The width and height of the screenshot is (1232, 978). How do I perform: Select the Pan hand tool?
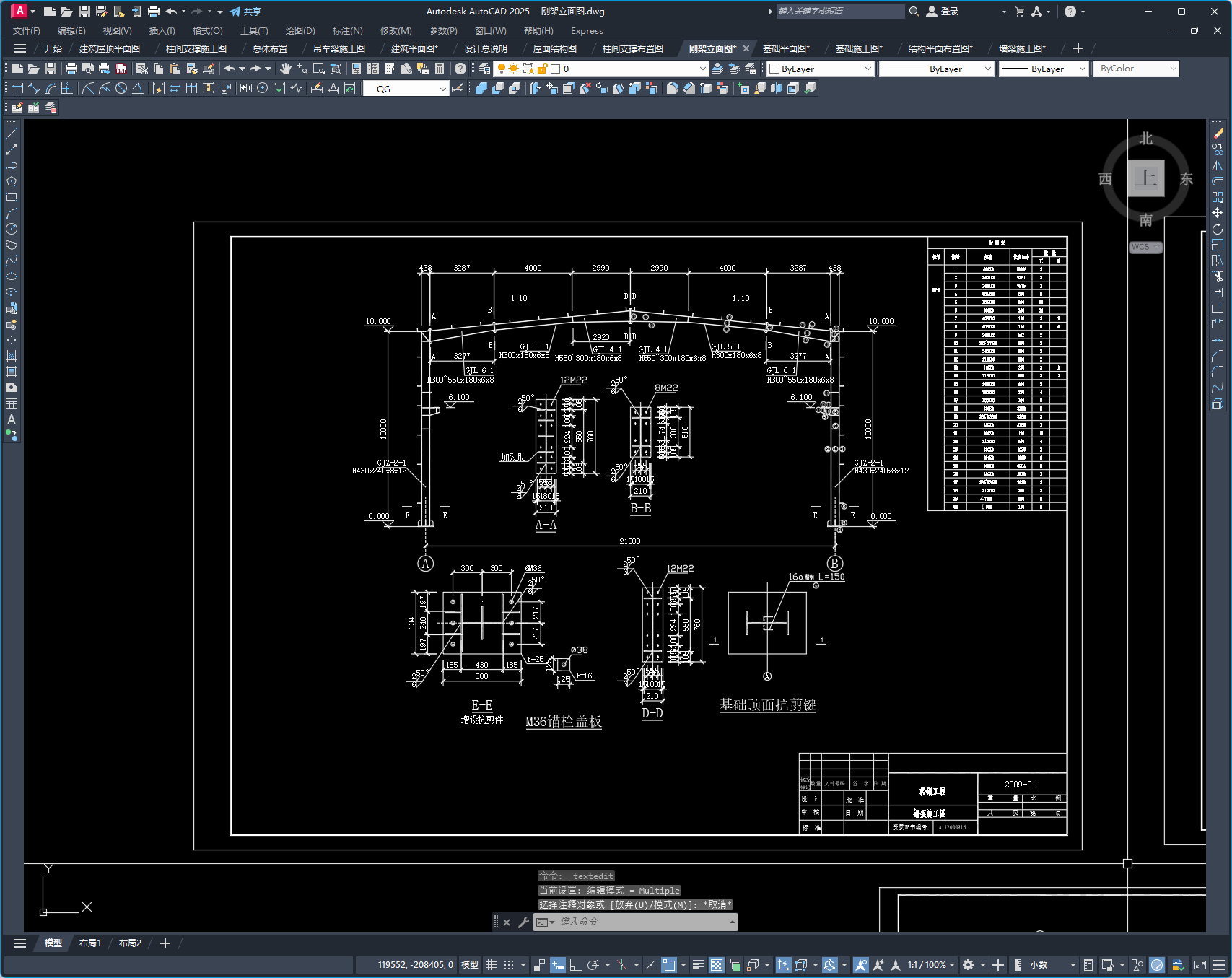(286, 69)
